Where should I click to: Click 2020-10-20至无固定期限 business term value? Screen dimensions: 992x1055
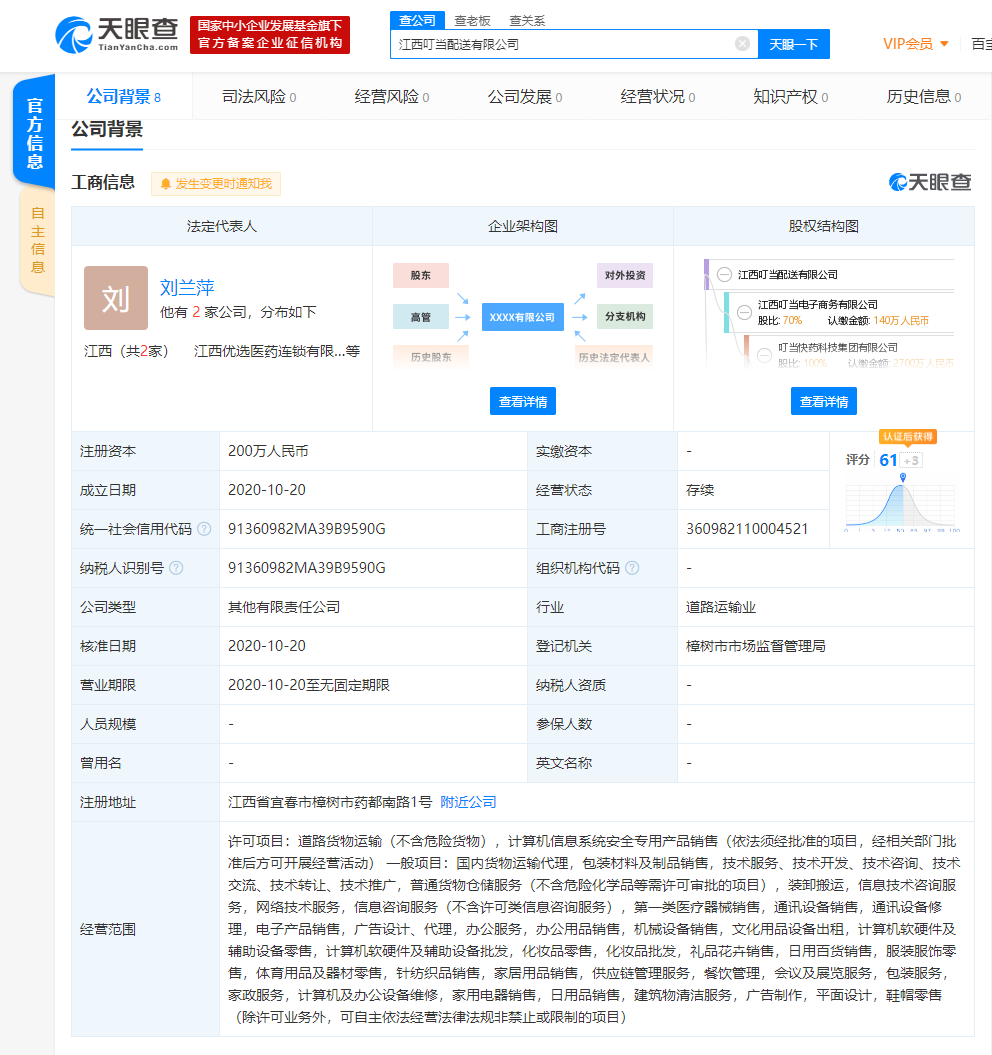(309, 685)
